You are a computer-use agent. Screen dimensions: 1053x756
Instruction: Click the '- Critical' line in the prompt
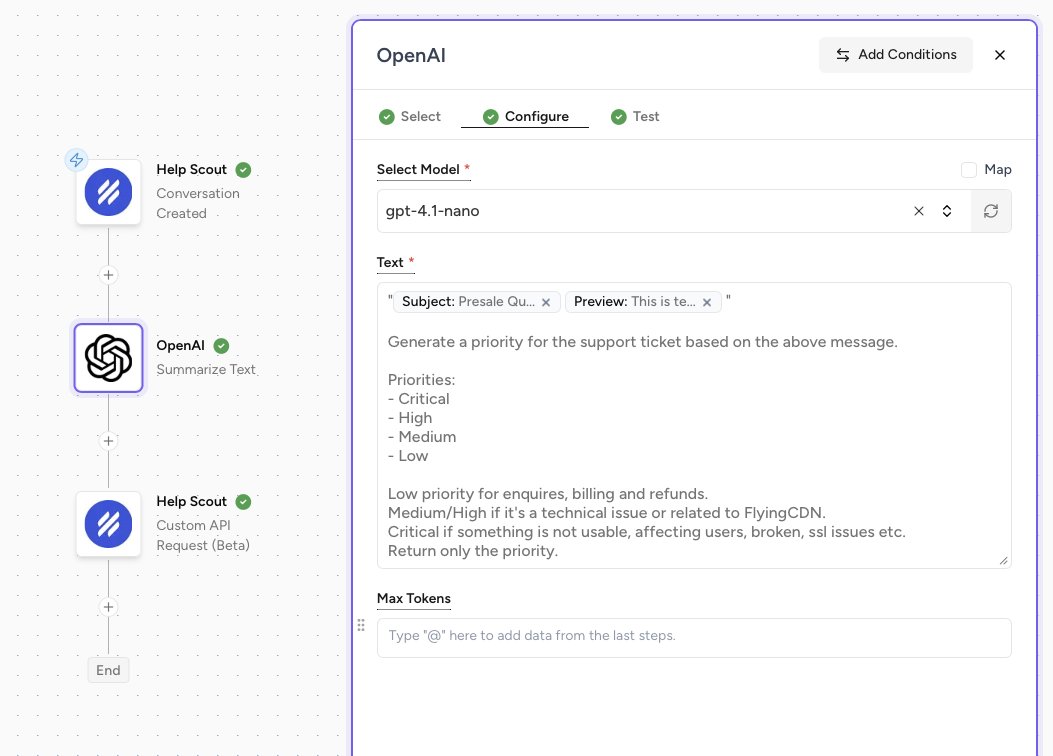tap(418, 399)
